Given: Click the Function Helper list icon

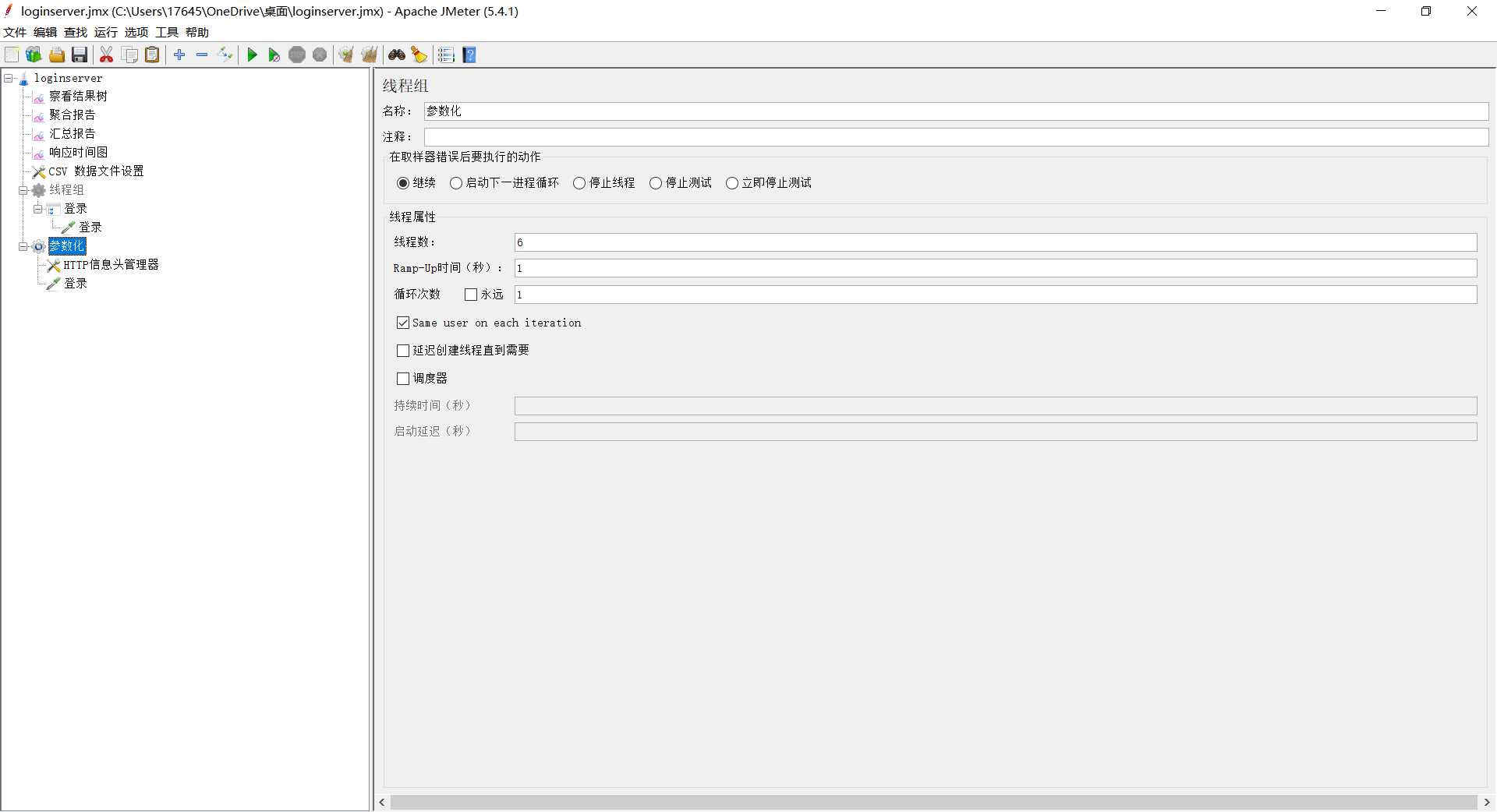Looking at the screenshot, I should pyautogui.click(x=446, y=55).
